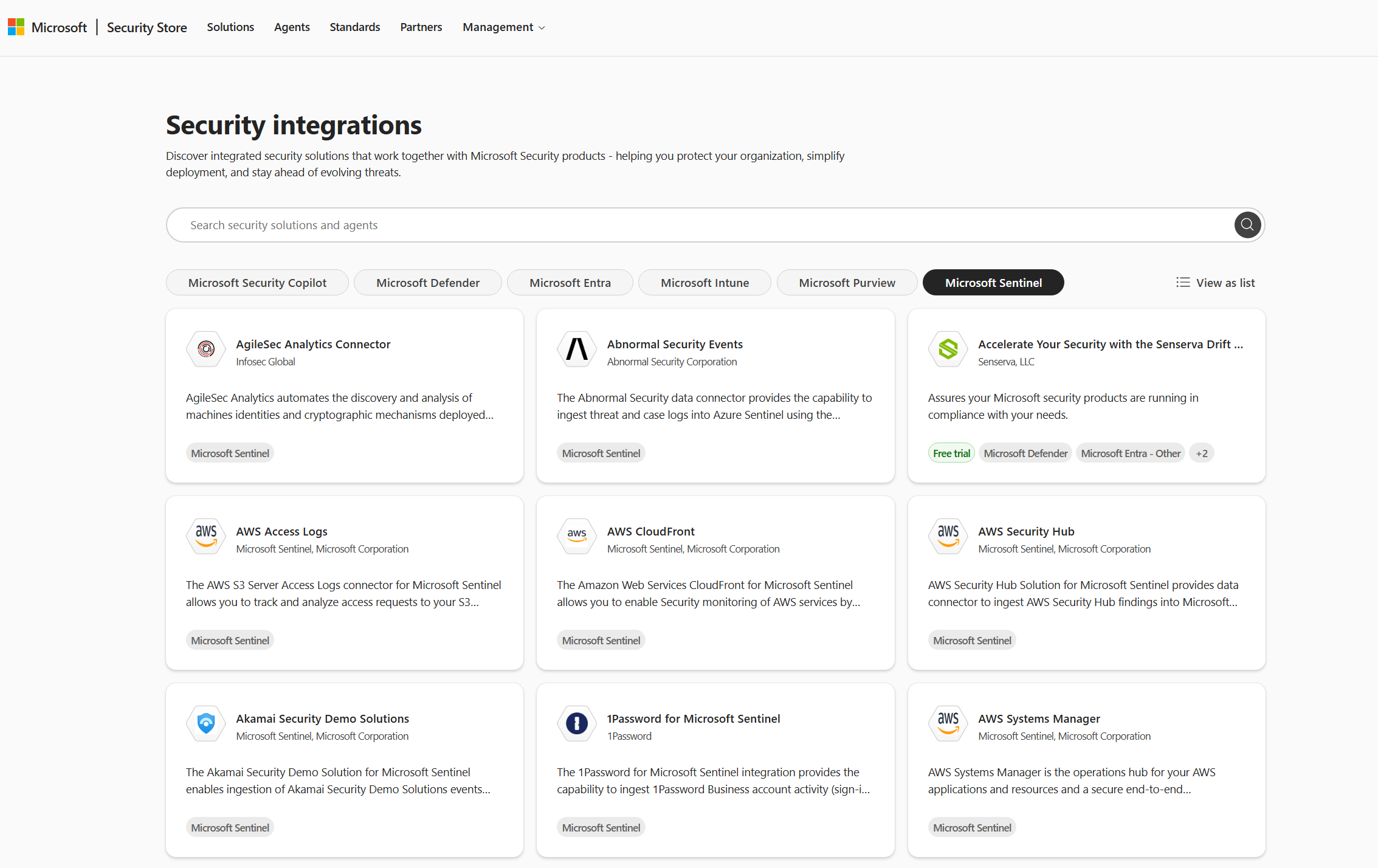1378x868 pixels.
Task: Click the search magnifier icon
Action: tap(1247, 224)
